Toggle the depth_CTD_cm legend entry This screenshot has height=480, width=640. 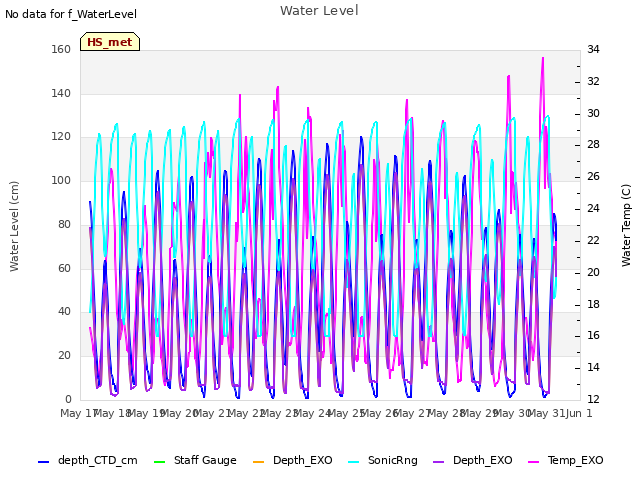pos(88,460)
